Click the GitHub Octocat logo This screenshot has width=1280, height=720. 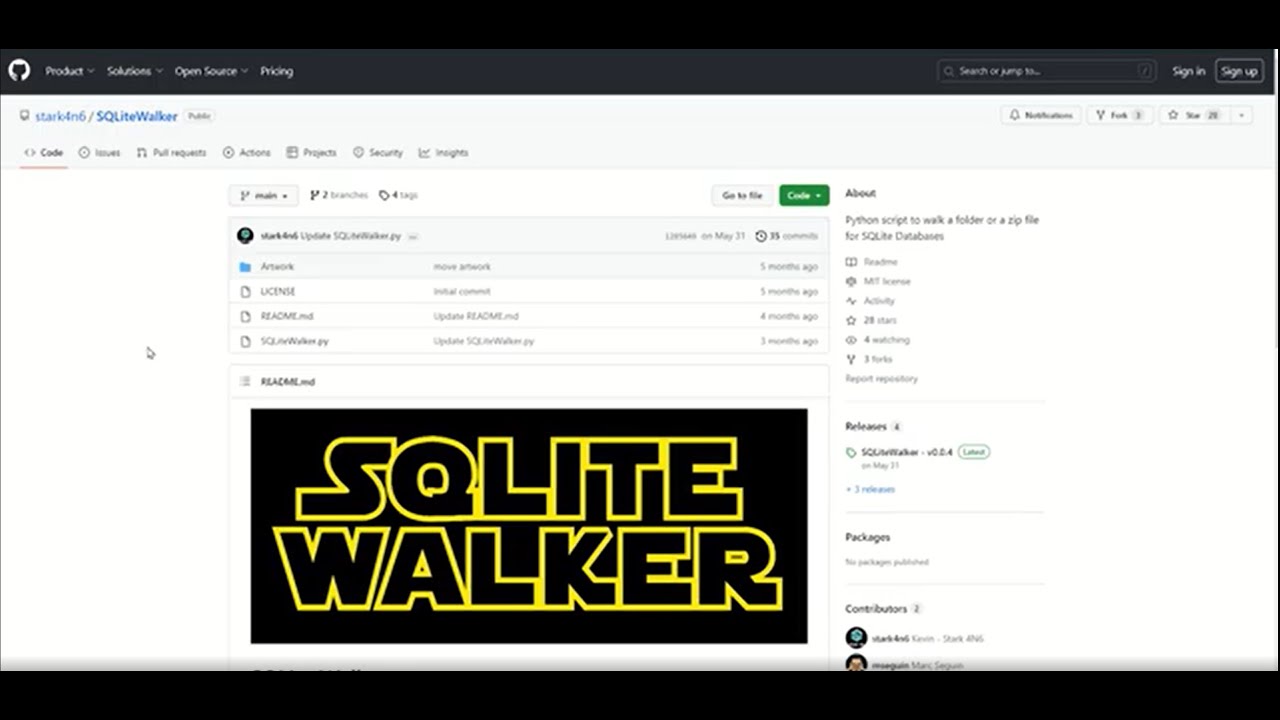point(19,71)
